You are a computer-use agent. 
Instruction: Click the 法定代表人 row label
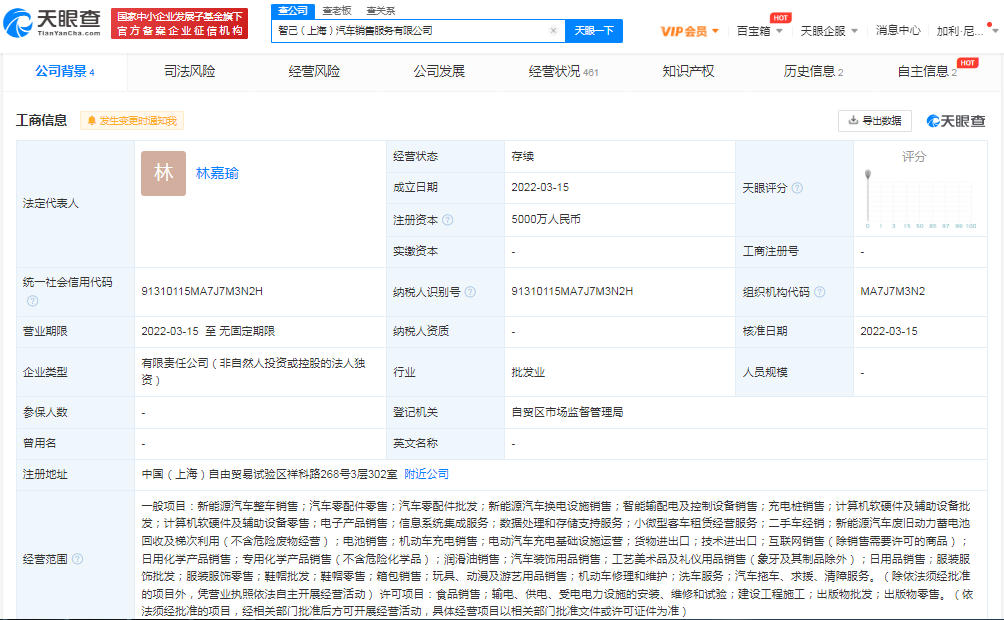click(51, 203)
